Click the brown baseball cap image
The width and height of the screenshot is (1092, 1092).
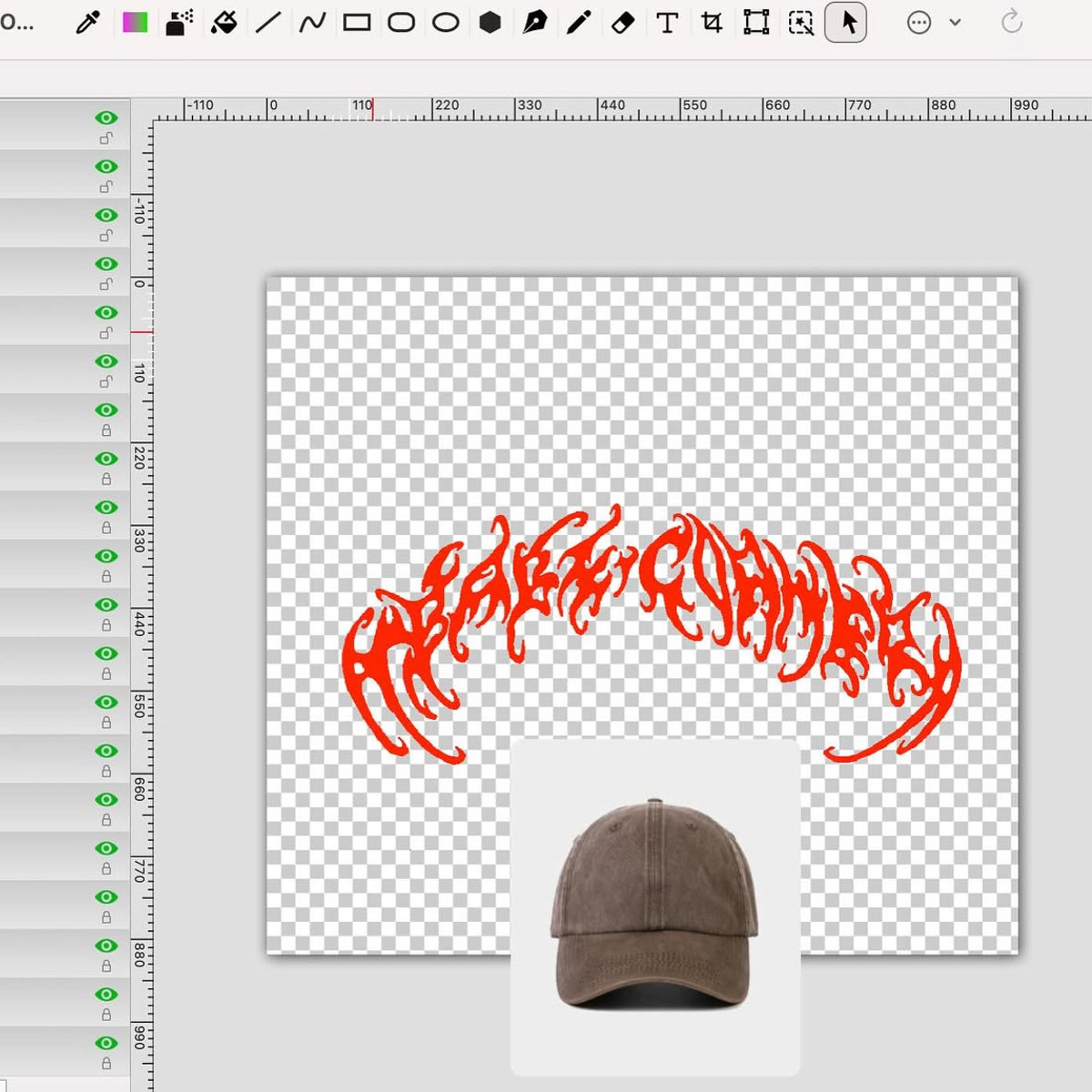click(x=653, y=905)
